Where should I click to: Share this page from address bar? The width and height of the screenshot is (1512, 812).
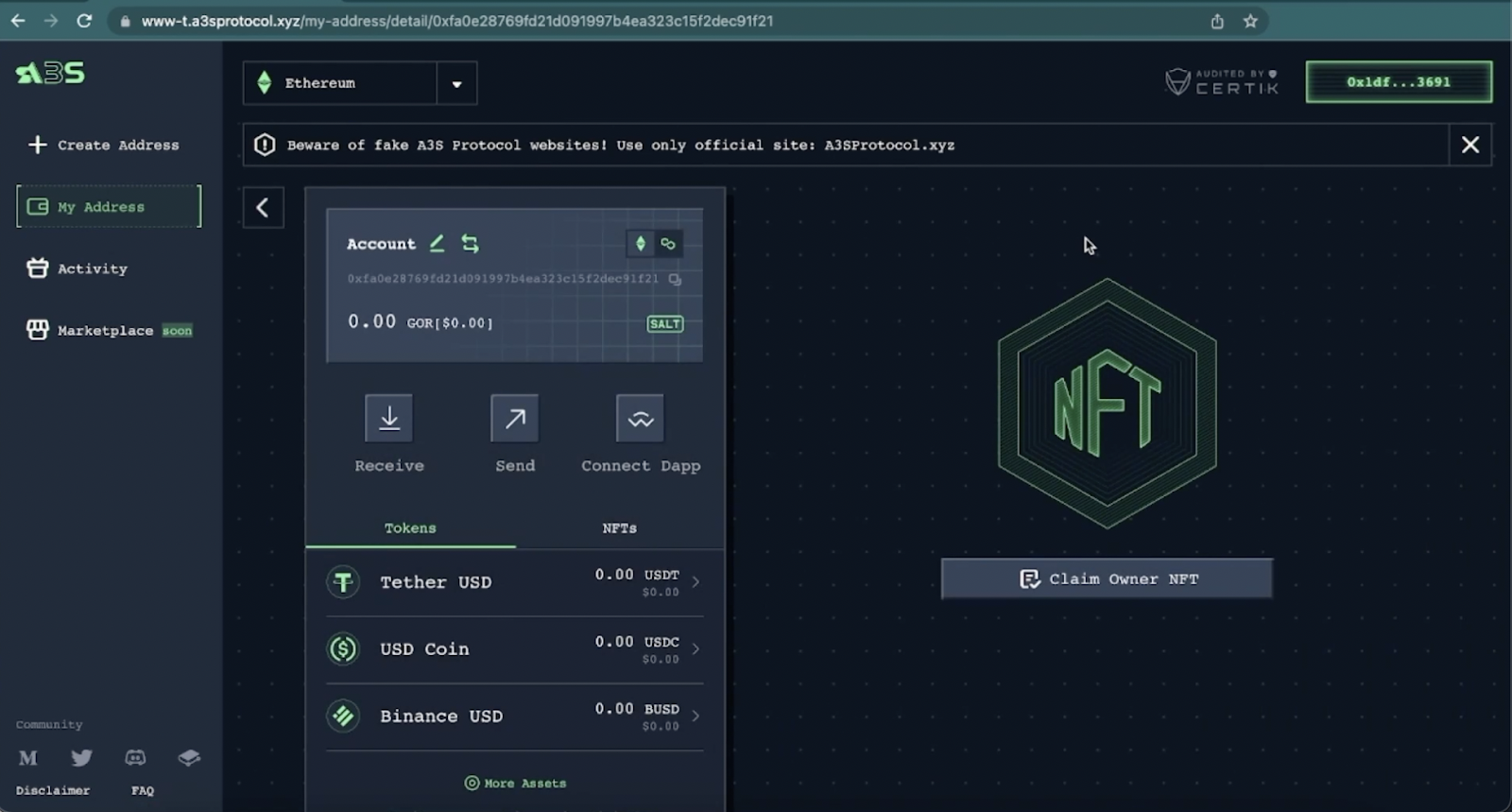(1217, 21)
